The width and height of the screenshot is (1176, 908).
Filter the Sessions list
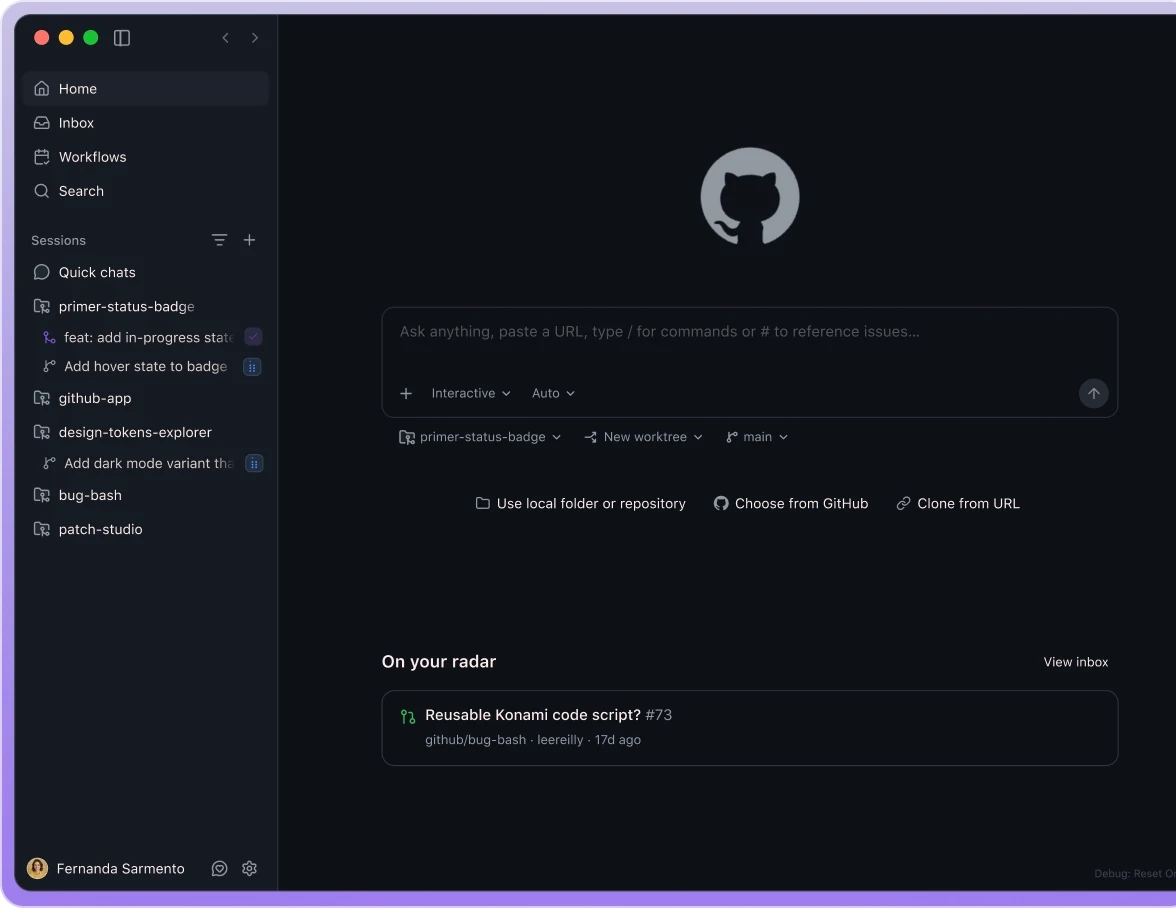pos(219,240)
